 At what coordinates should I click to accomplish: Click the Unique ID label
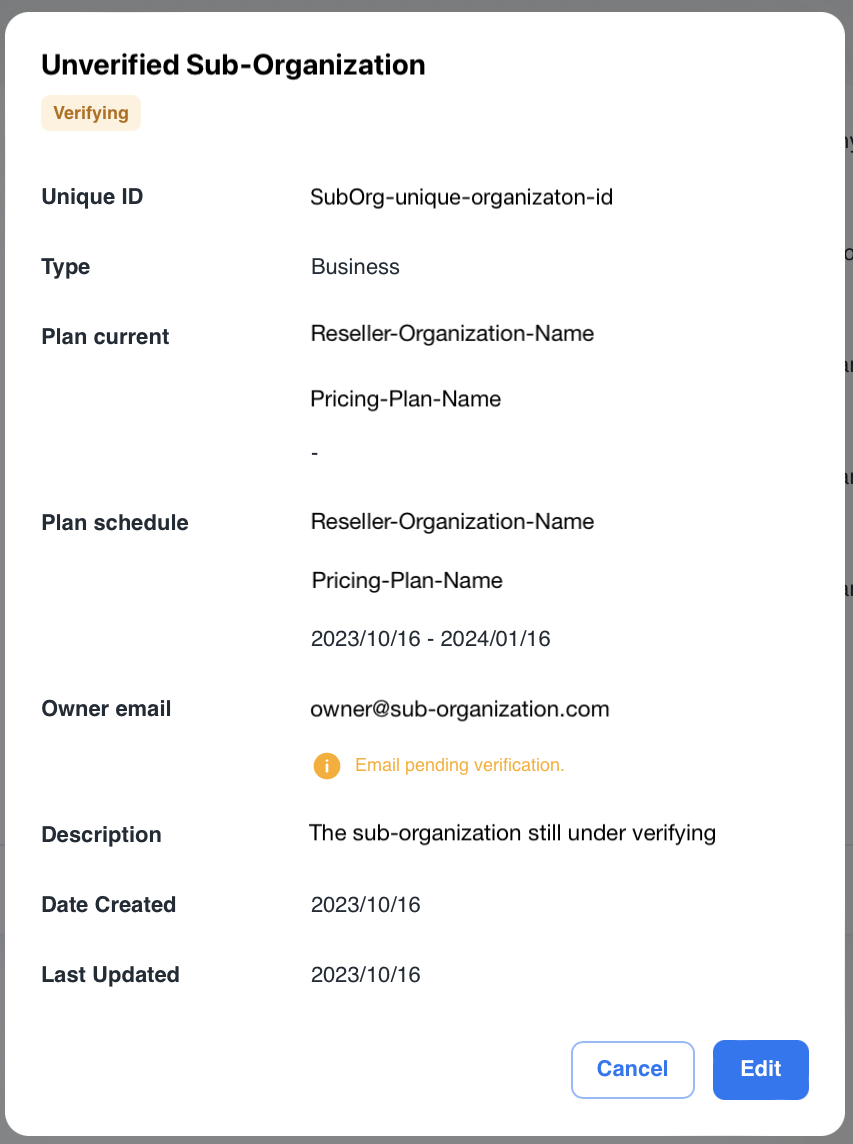tap(92, 197)
